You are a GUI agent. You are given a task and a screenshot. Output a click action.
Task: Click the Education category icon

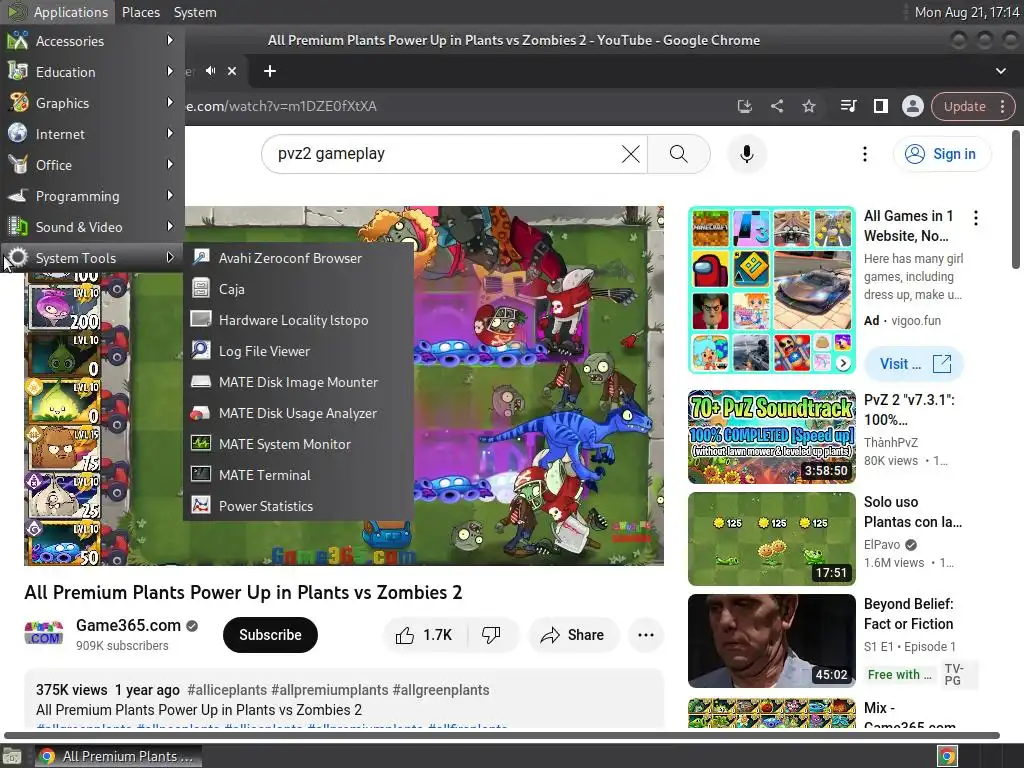coord(18,71)
